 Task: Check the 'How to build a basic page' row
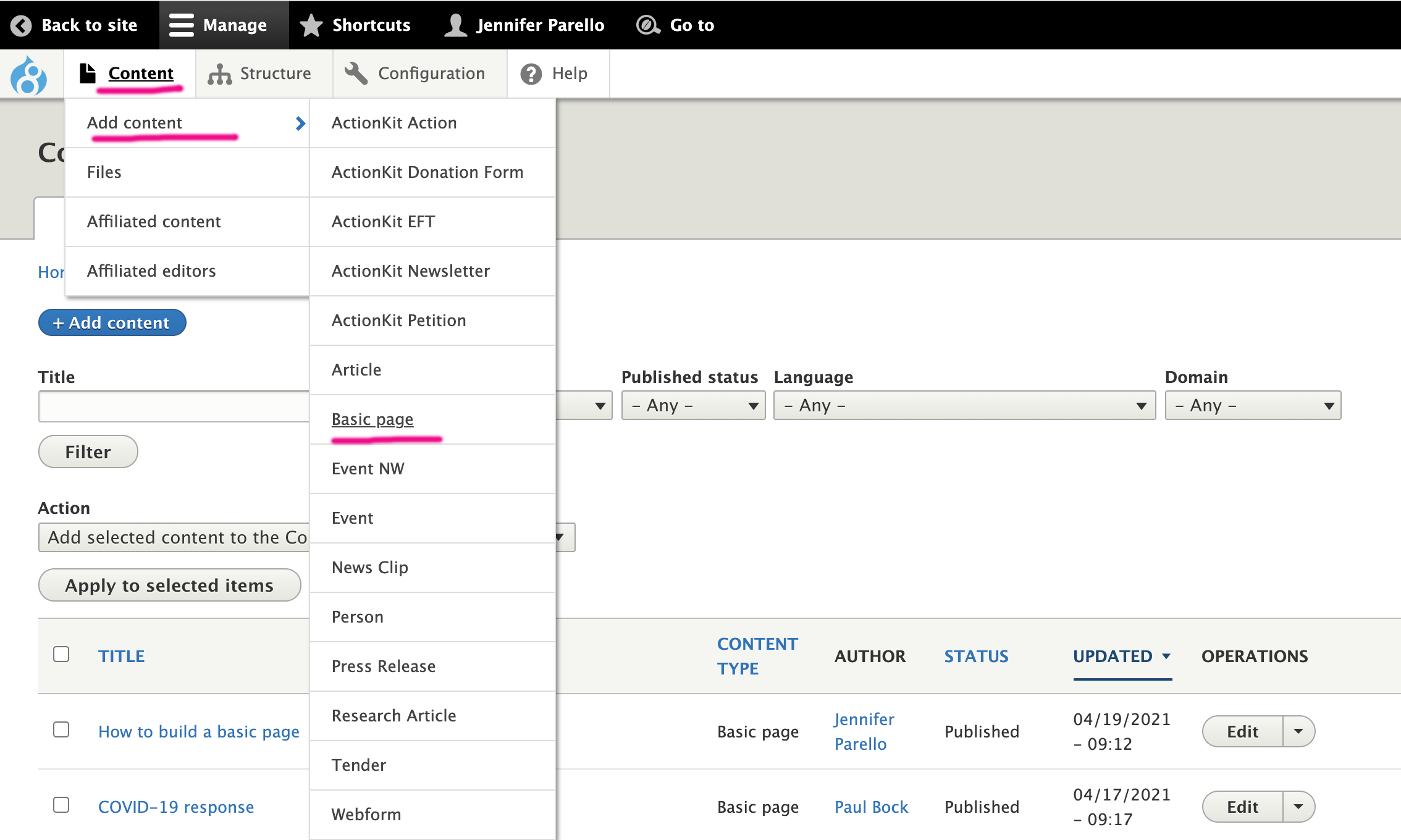pos(61,729)
